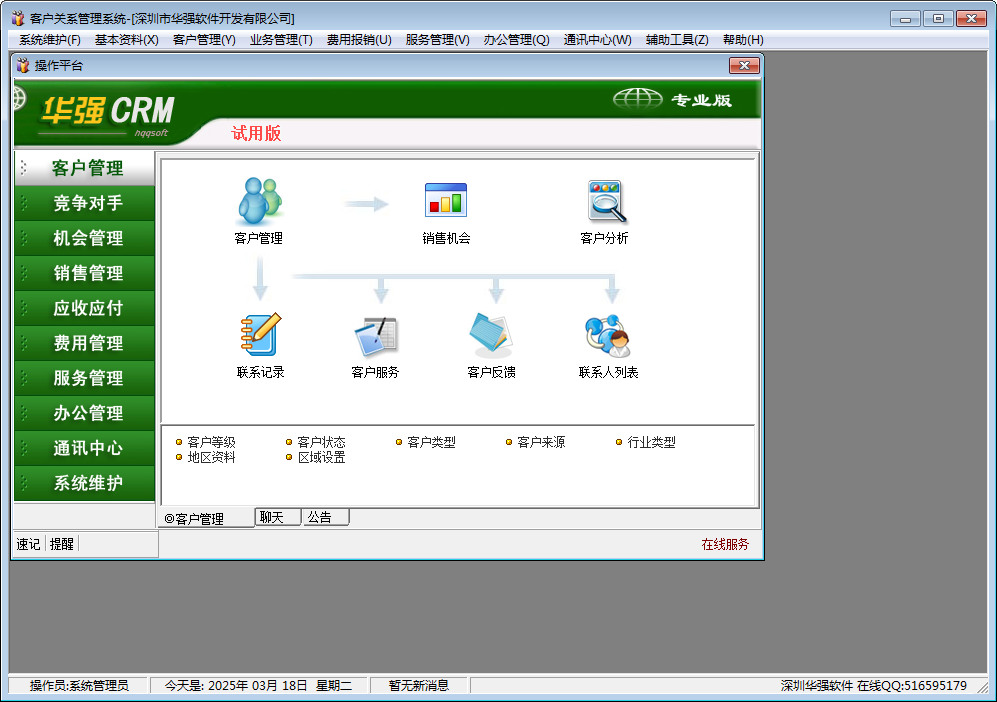Click 操作员:系统管理员 in status bar
Viewport: 997px width, 702px height.
79,685
